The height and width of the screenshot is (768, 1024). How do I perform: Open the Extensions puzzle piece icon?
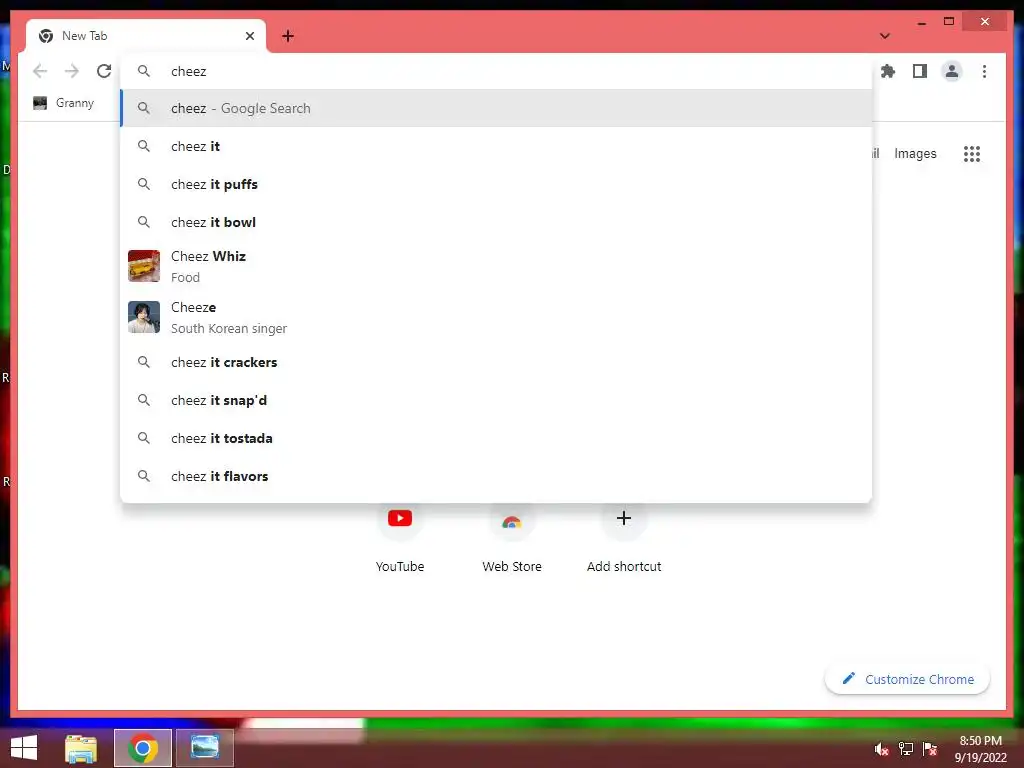888,71
